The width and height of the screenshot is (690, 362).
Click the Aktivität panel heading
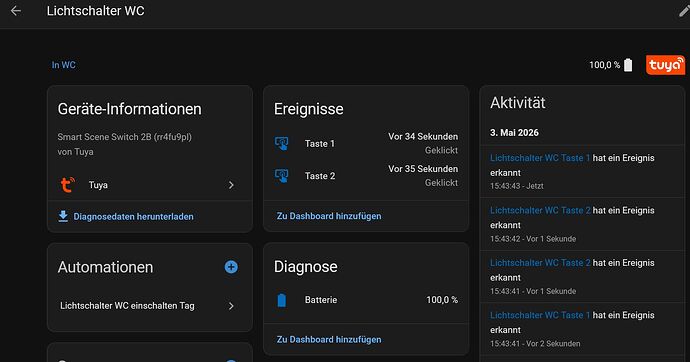pos(518,103)
